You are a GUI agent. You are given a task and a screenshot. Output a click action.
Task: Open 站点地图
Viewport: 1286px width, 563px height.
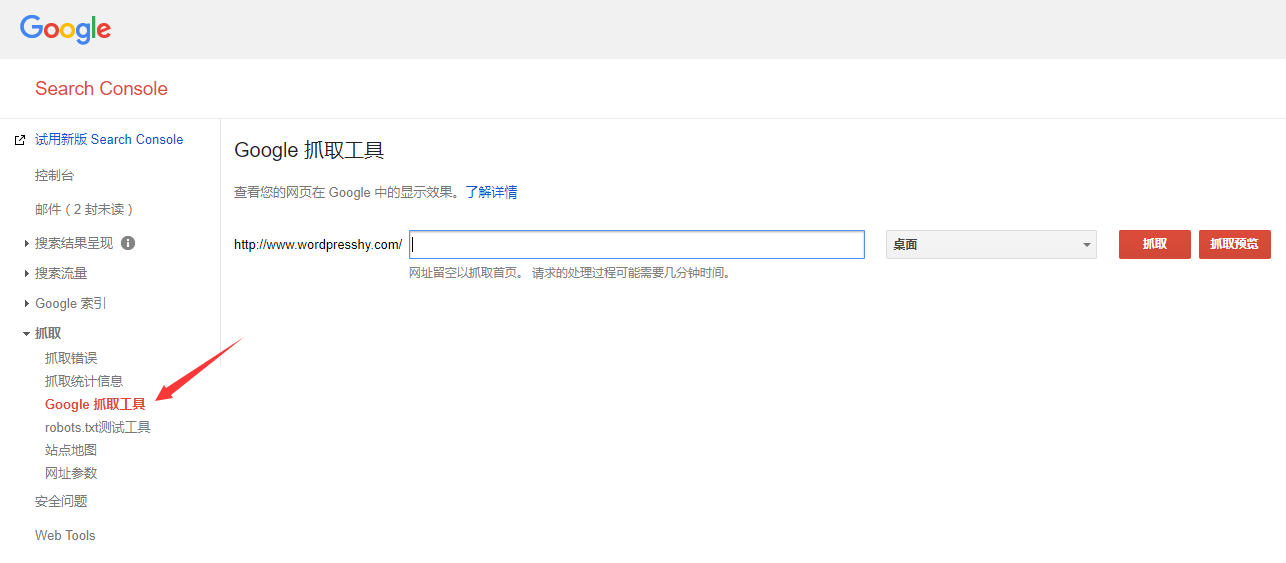71,450
